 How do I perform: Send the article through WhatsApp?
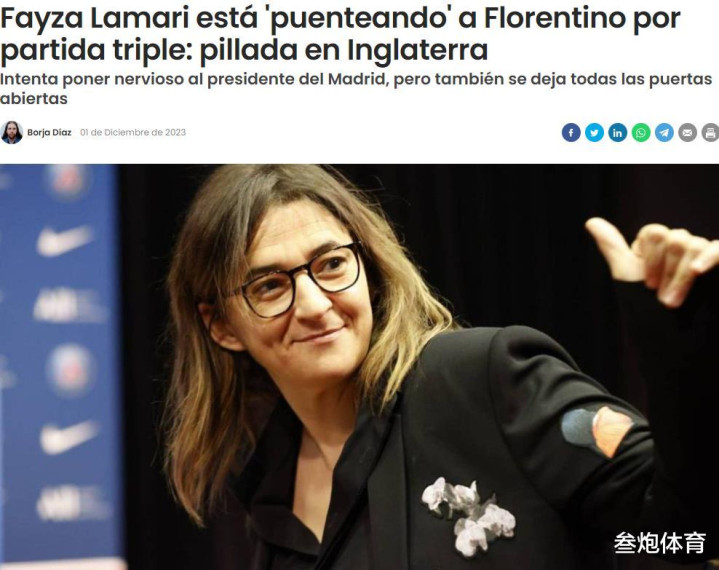click(x=641, y=133)
